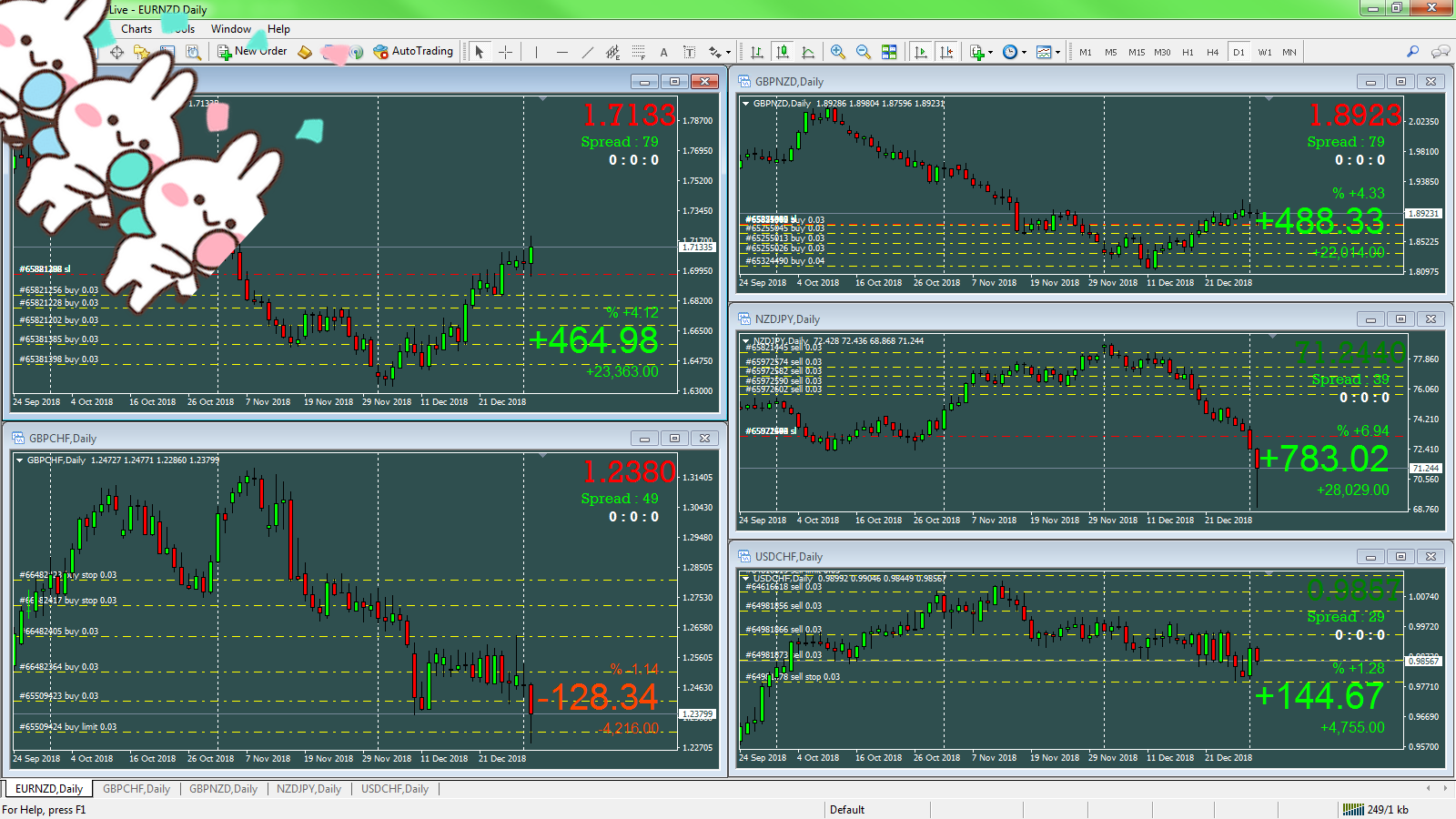Select the text 'A' tool
This screenshot has width=1456, height=819.
coord(663,52)
